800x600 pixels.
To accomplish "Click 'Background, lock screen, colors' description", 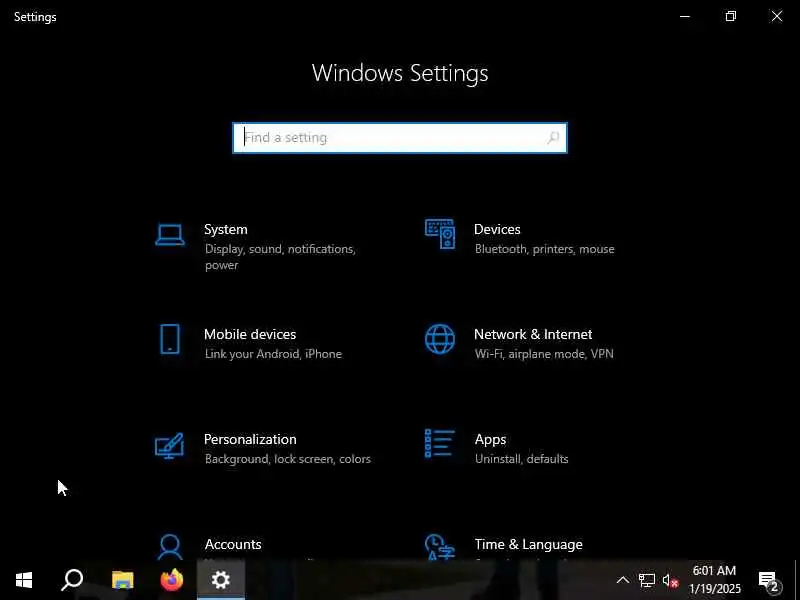I will 288,459.
